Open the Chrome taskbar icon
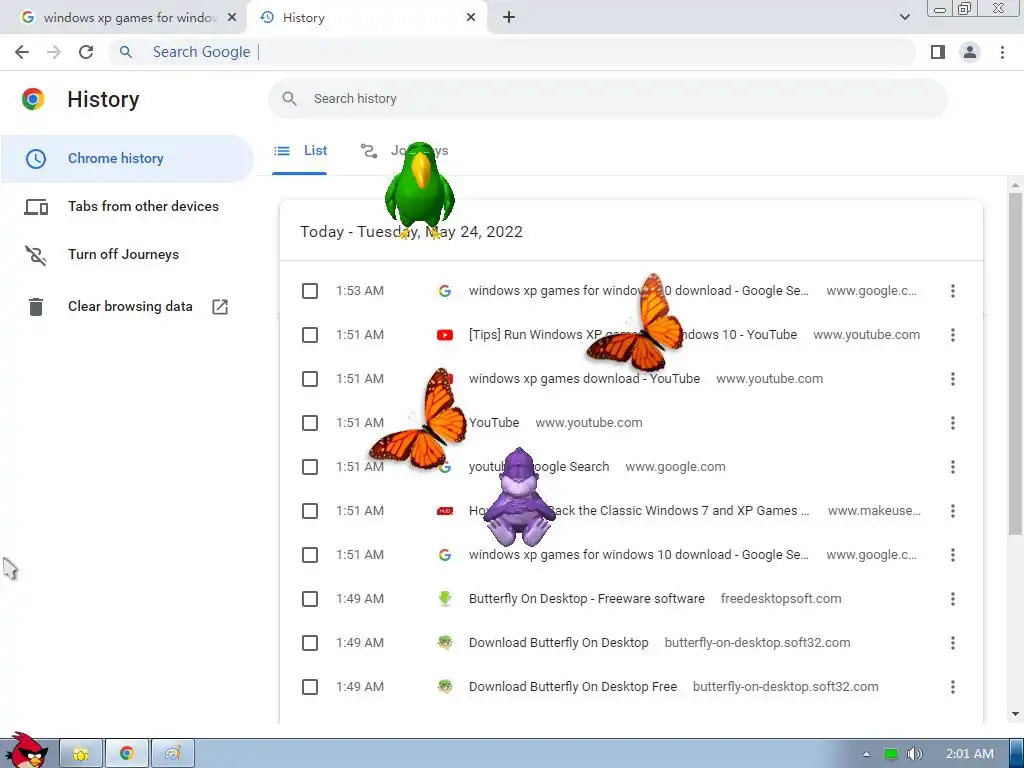Screen dimensions: 1024x768 (x=127, y=754)
